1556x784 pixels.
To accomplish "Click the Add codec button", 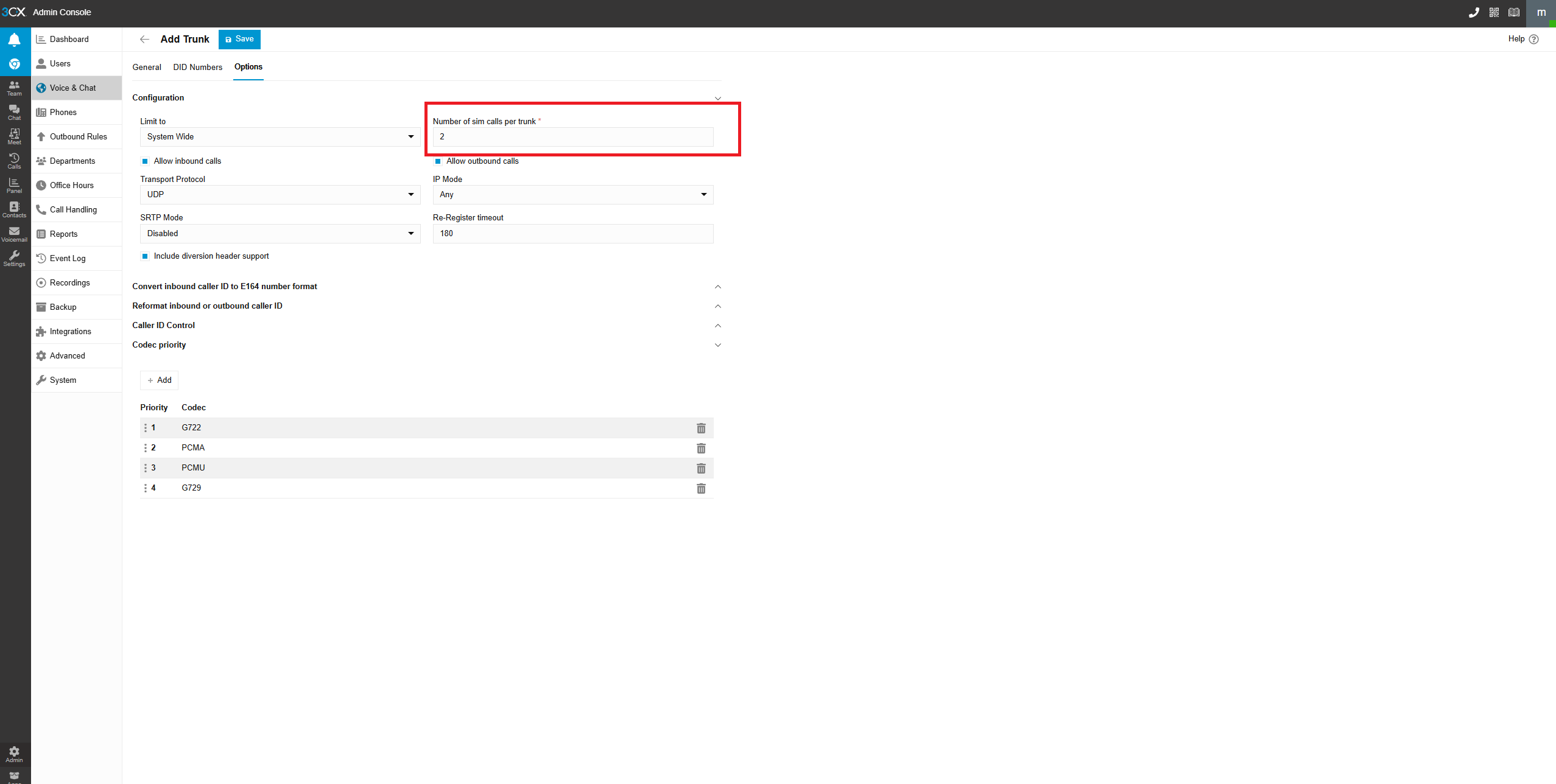I will [159, 380].
